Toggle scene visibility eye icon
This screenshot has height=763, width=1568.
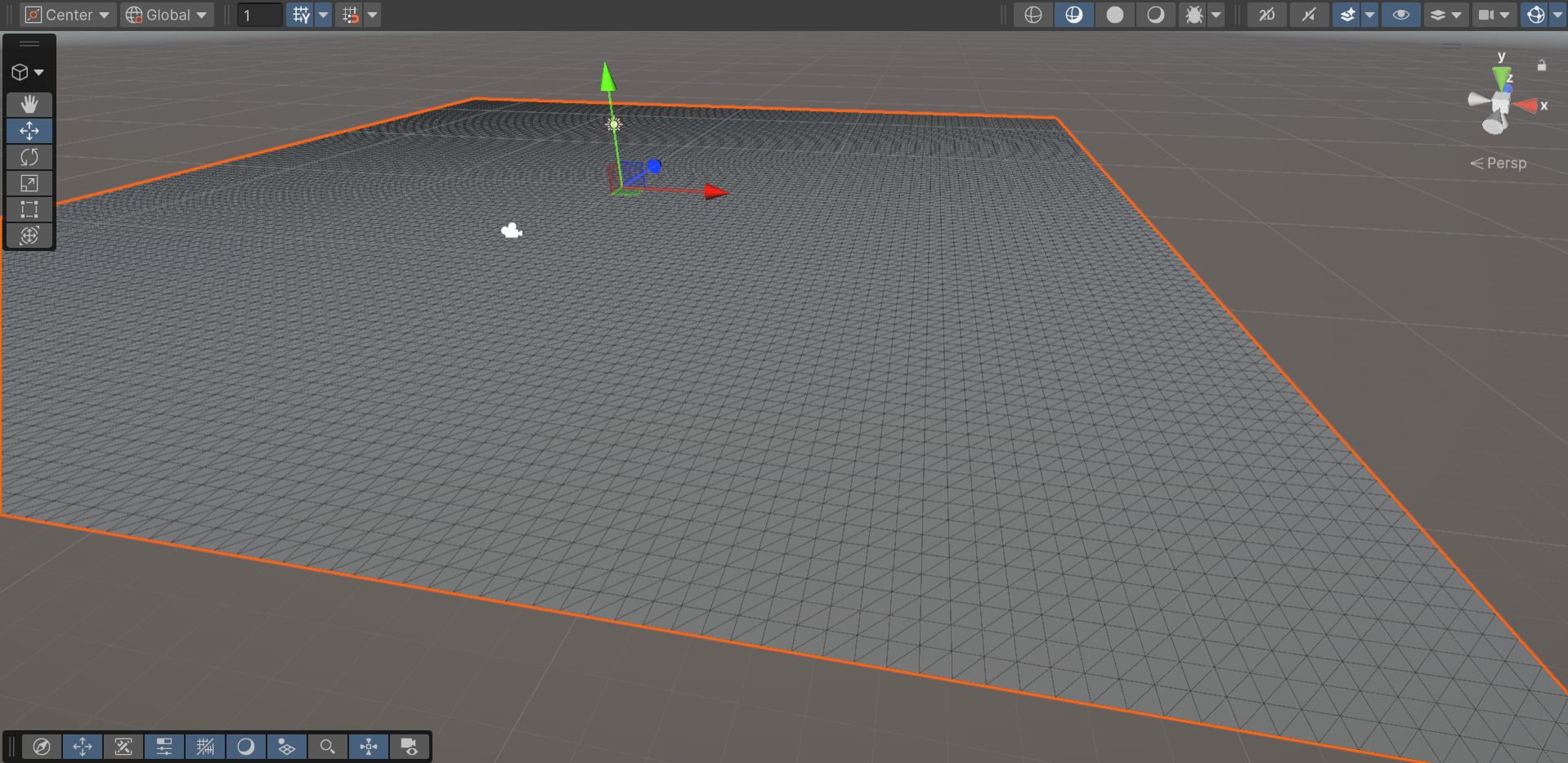tap(1400, 15)
